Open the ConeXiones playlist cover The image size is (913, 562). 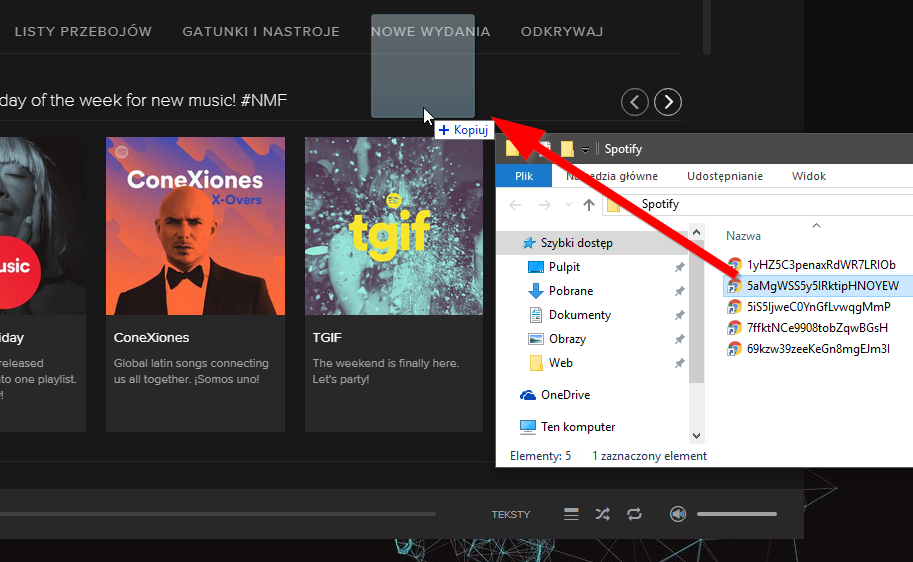click(x=196, y=226)
